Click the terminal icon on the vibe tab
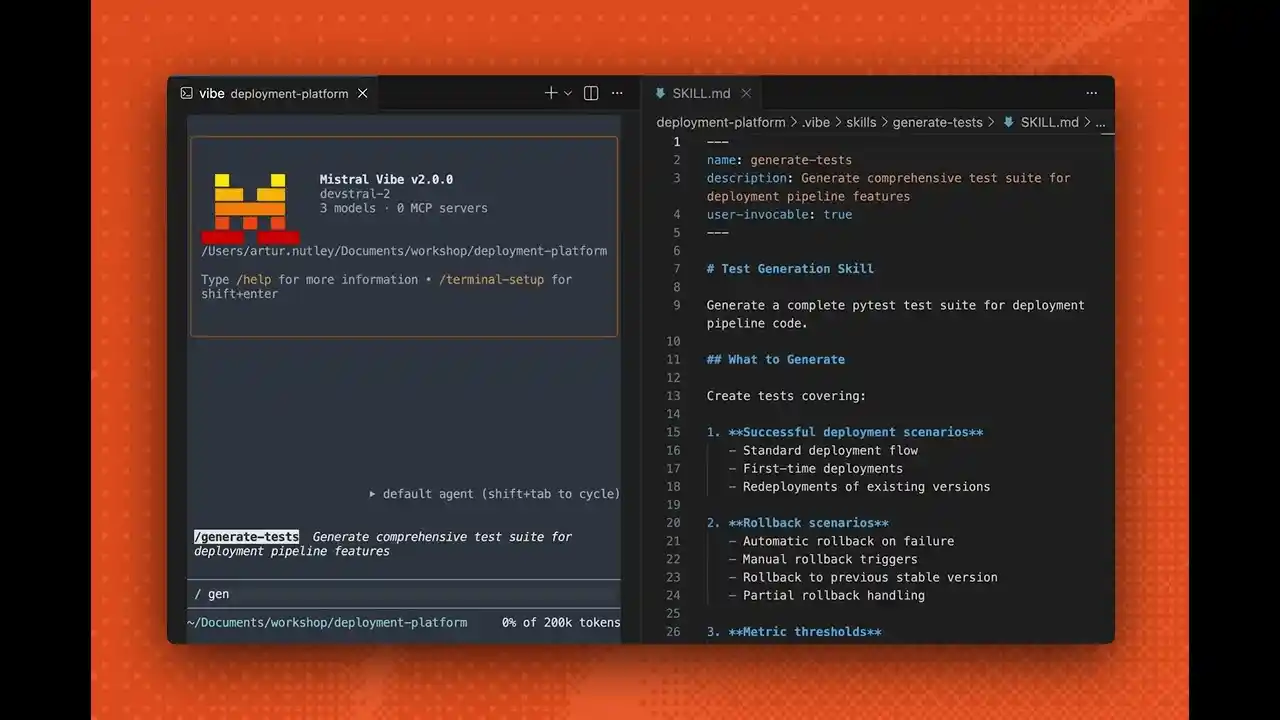Screen dimensions: 1280x720 [x=186, y=93]
